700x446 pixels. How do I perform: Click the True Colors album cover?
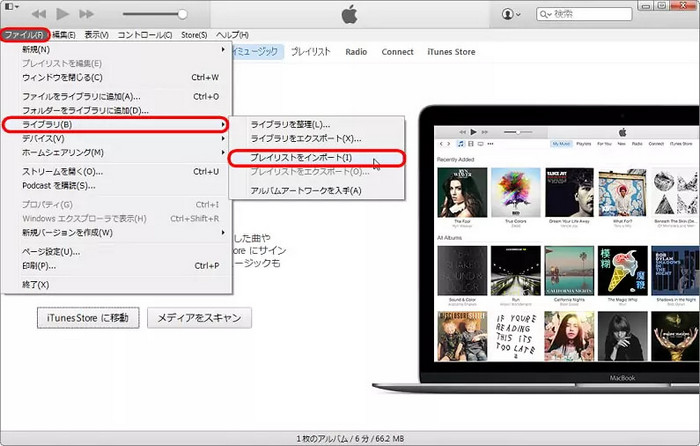516,192
